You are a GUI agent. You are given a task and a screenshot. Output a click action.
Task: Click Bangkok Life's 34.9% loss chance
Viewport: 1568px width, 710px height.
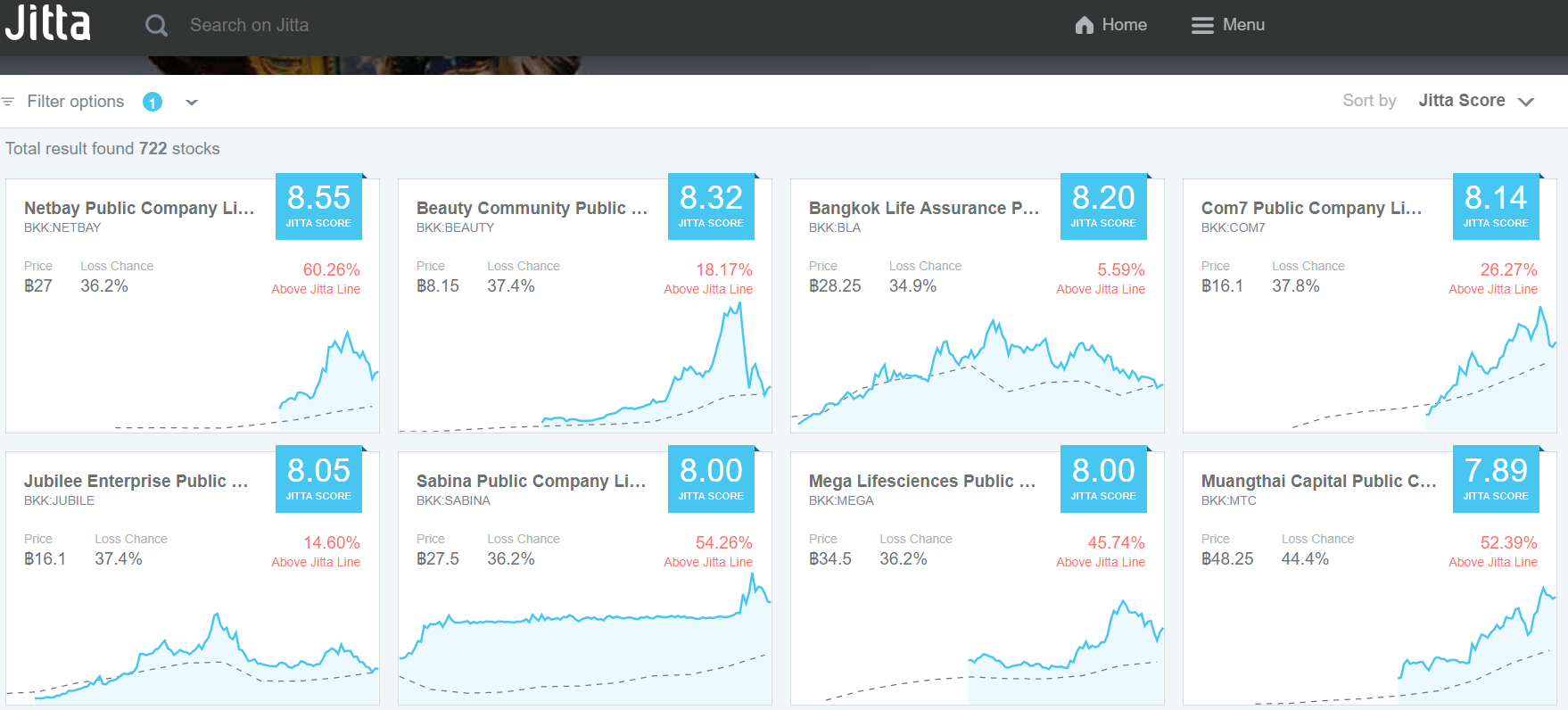click(912, 286)
